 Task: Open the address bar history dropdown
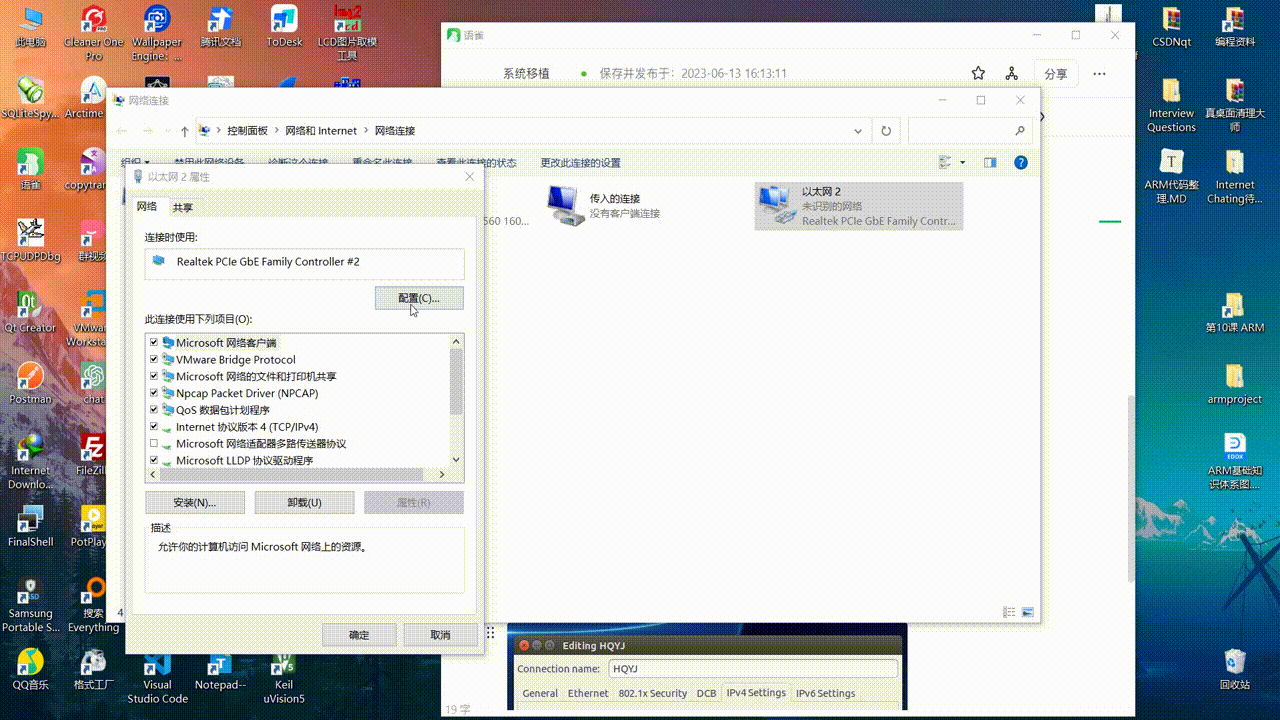[858, 131]
